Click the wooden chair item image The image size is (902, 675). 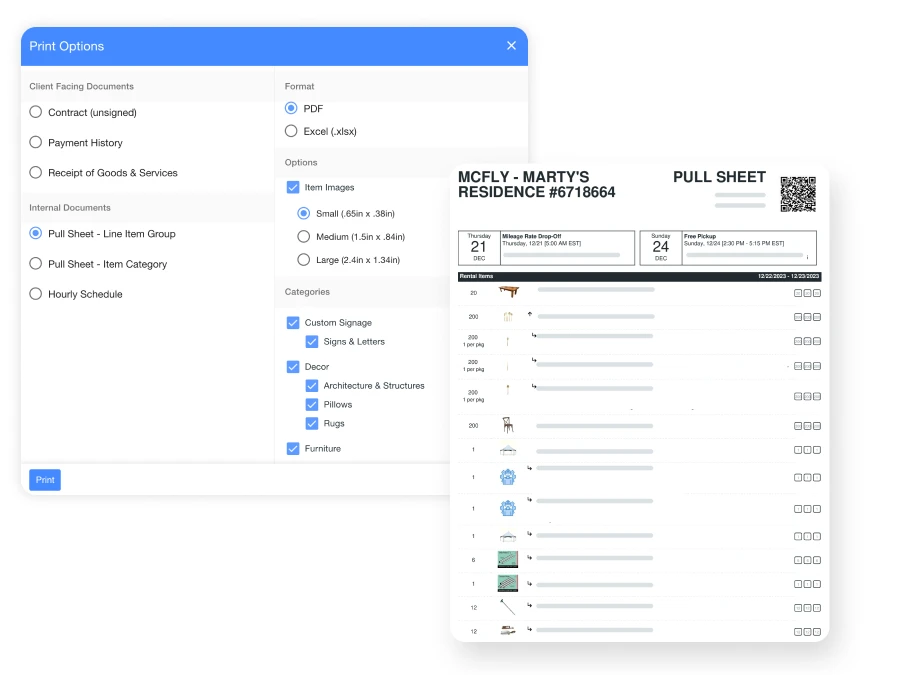(x=508, y=425)
